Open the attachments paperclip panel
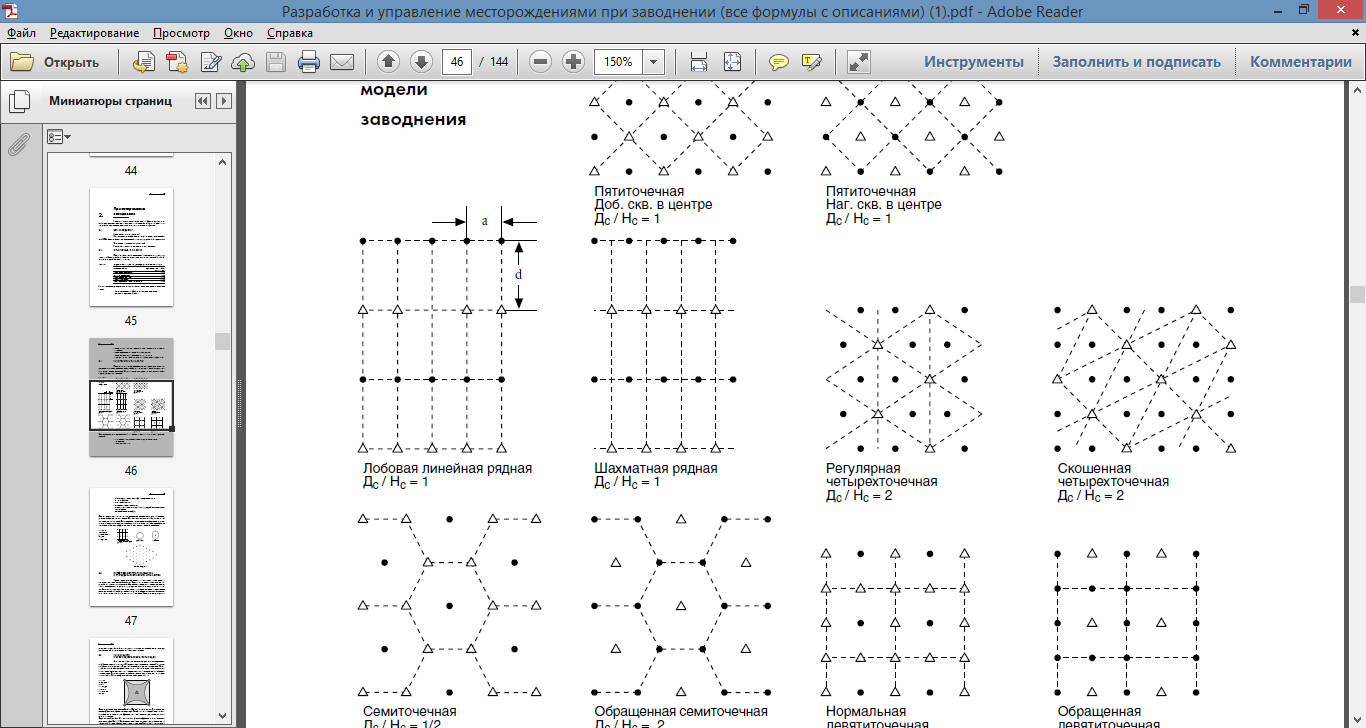The height and width of the screenshot is (728, 1366). (18, 146)
